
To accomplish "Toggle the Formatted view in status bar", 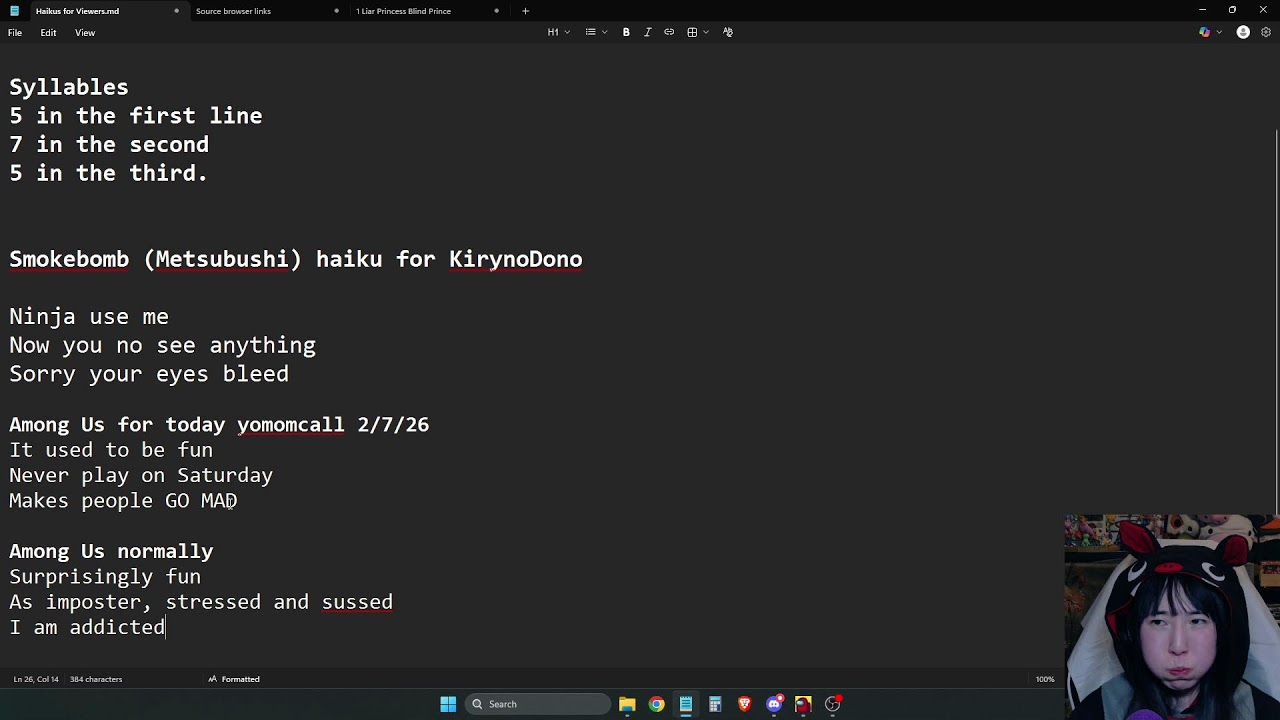I will 234,679.
